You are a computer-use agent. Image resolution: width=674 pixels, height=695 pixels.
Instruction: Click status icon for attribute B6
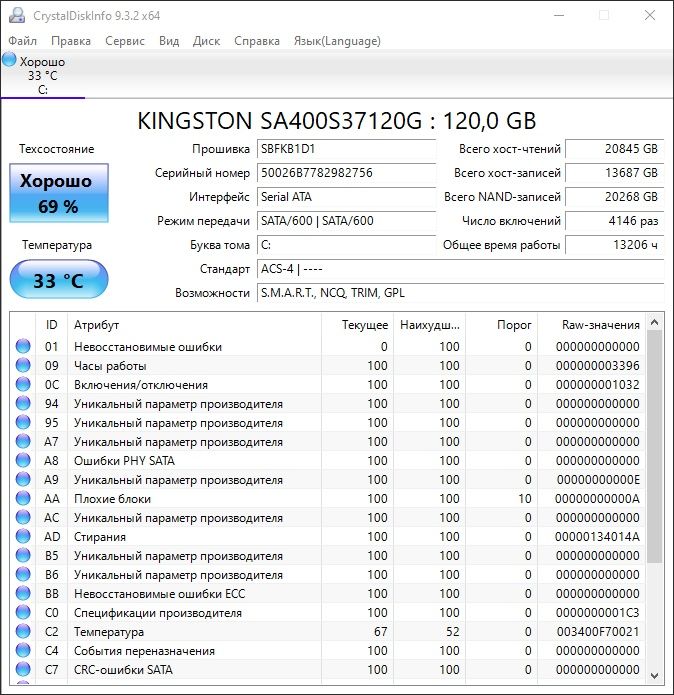[23, 574]
